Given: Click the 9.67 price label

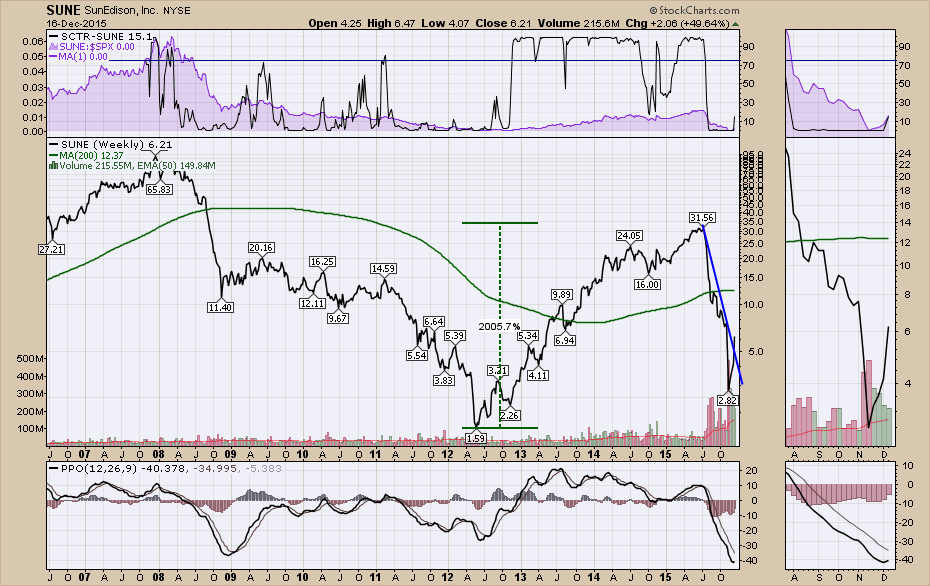Looking at the screenshot, I should [337, 319].
